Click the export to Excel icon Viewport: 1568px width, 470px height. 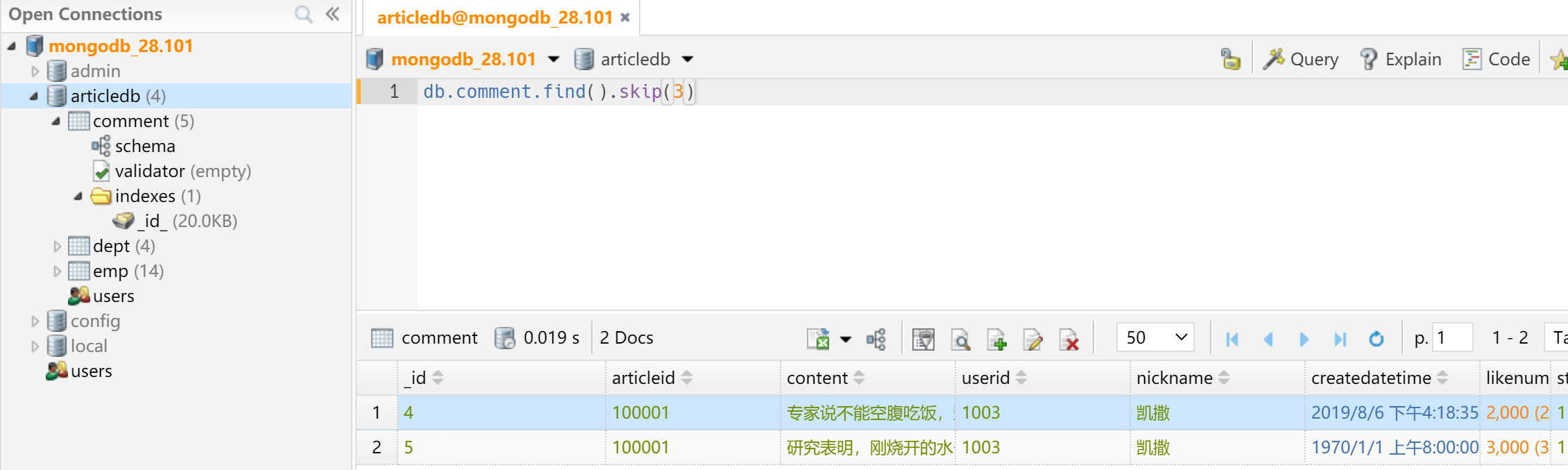pyautogui.click(x=819, y=339)
